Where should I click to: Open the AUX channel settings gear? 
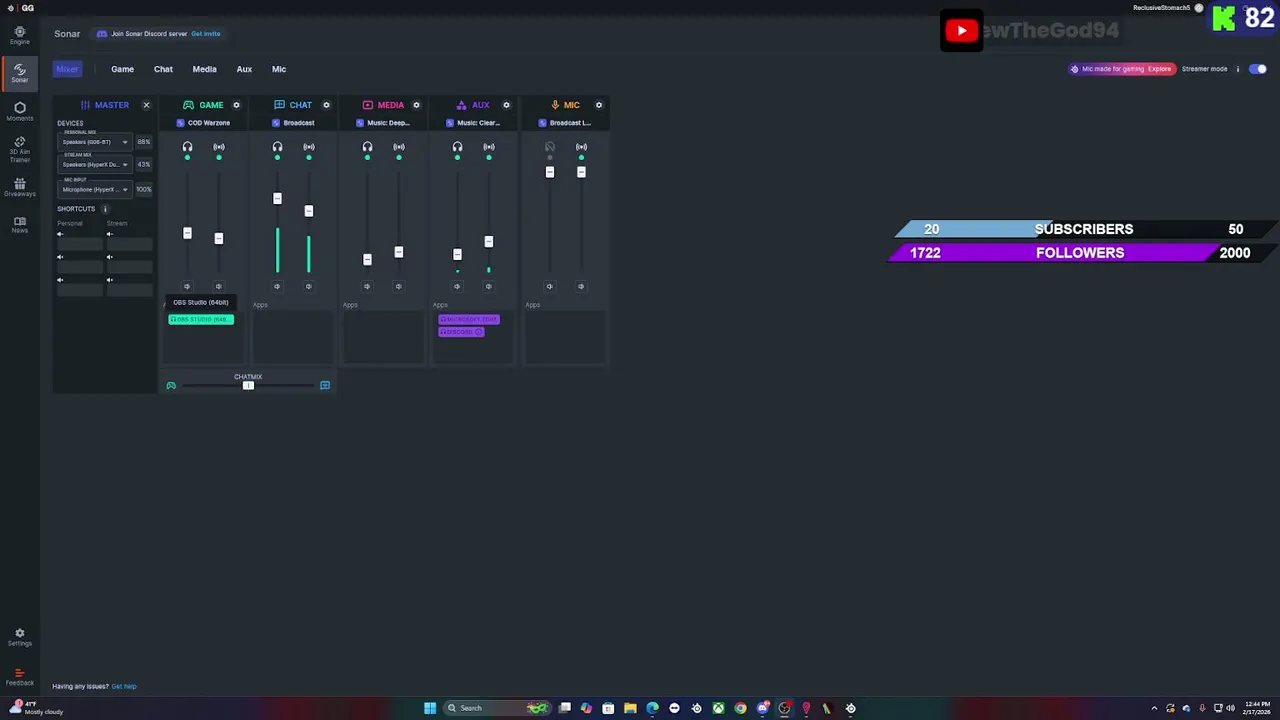(506, 105)
